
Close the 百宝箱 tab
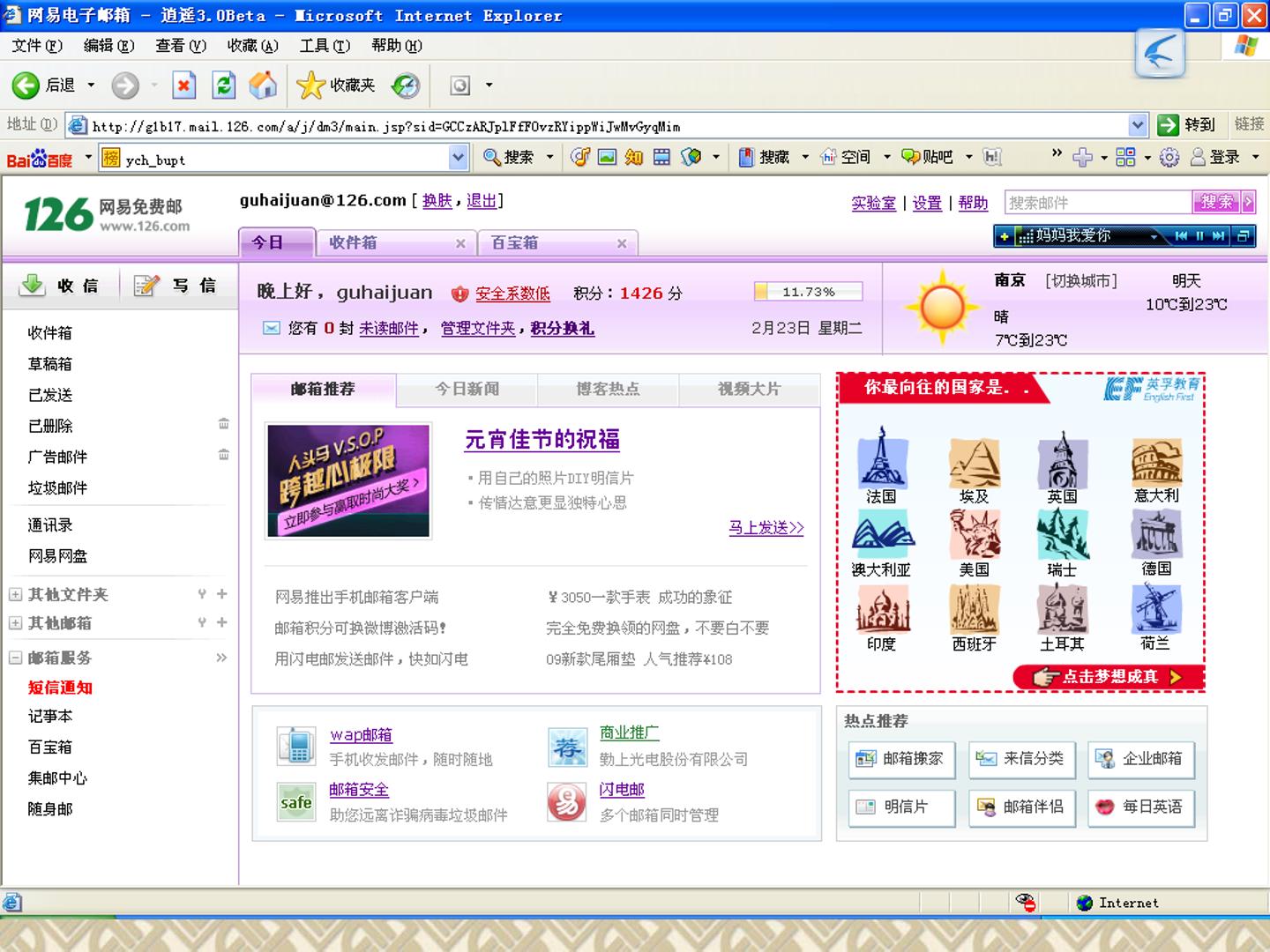(622, 243)
